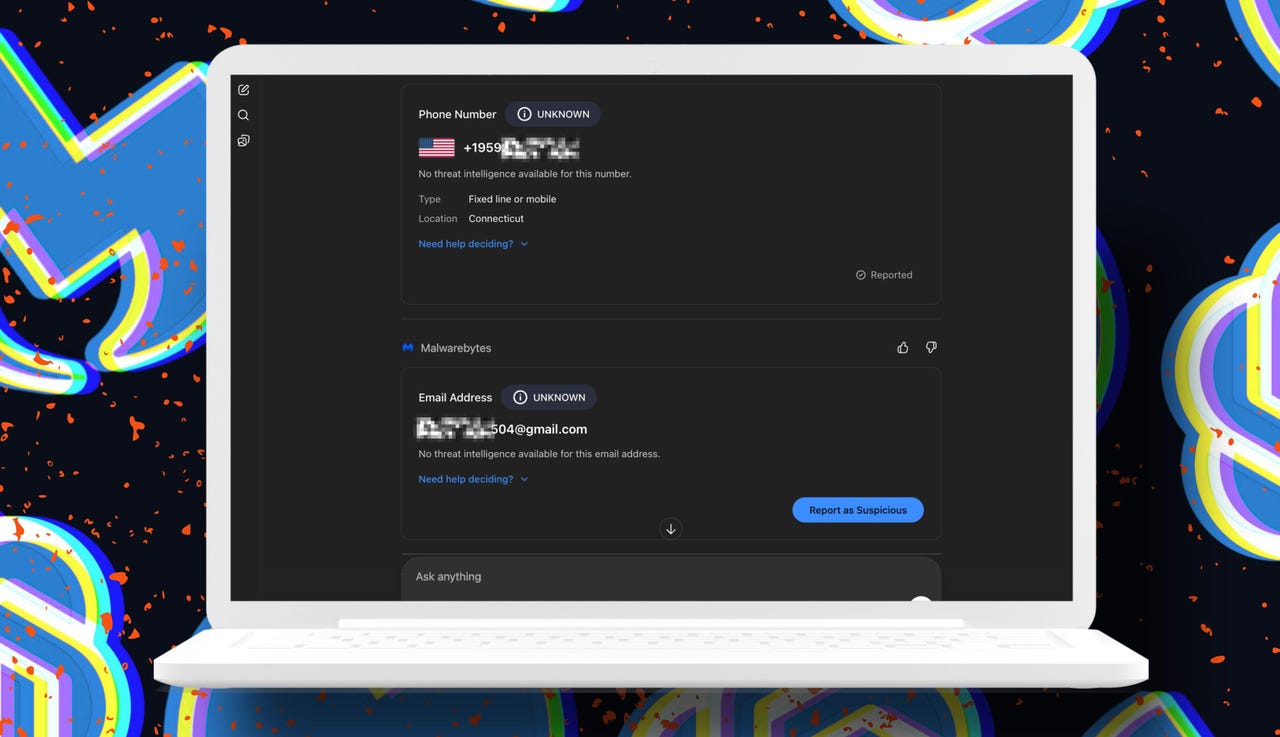The height and width of the screenshot is (737, 1280).
Task: Click 'Need help deciding?' link under the gmail address
Action: (465, 480)
